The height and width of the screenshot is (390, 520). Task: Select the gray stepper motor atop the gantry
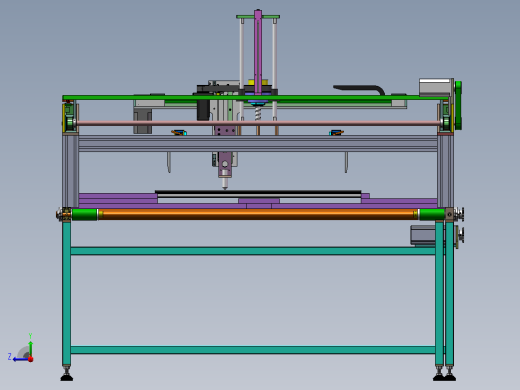pos(436,87)
